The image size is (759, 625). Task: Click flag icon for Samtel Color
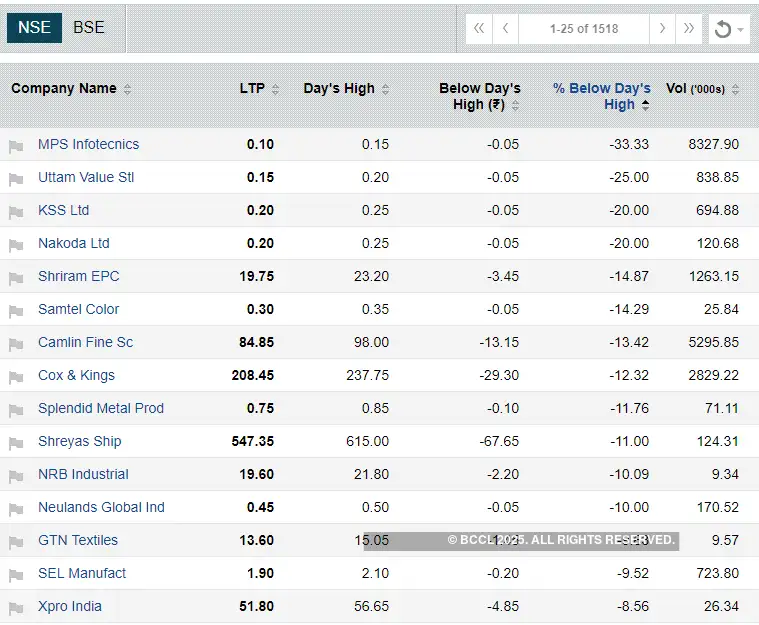click(x=16, y=310)
